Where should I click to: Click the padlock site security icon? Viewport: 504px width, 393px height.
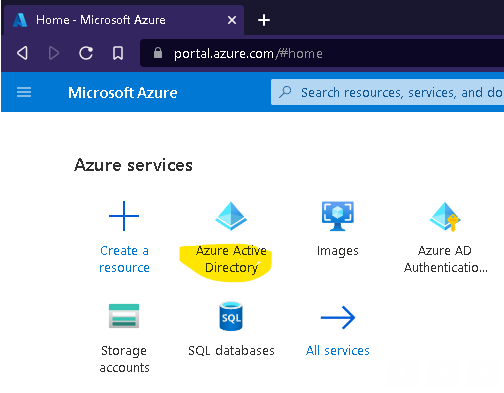pos(158,53)
